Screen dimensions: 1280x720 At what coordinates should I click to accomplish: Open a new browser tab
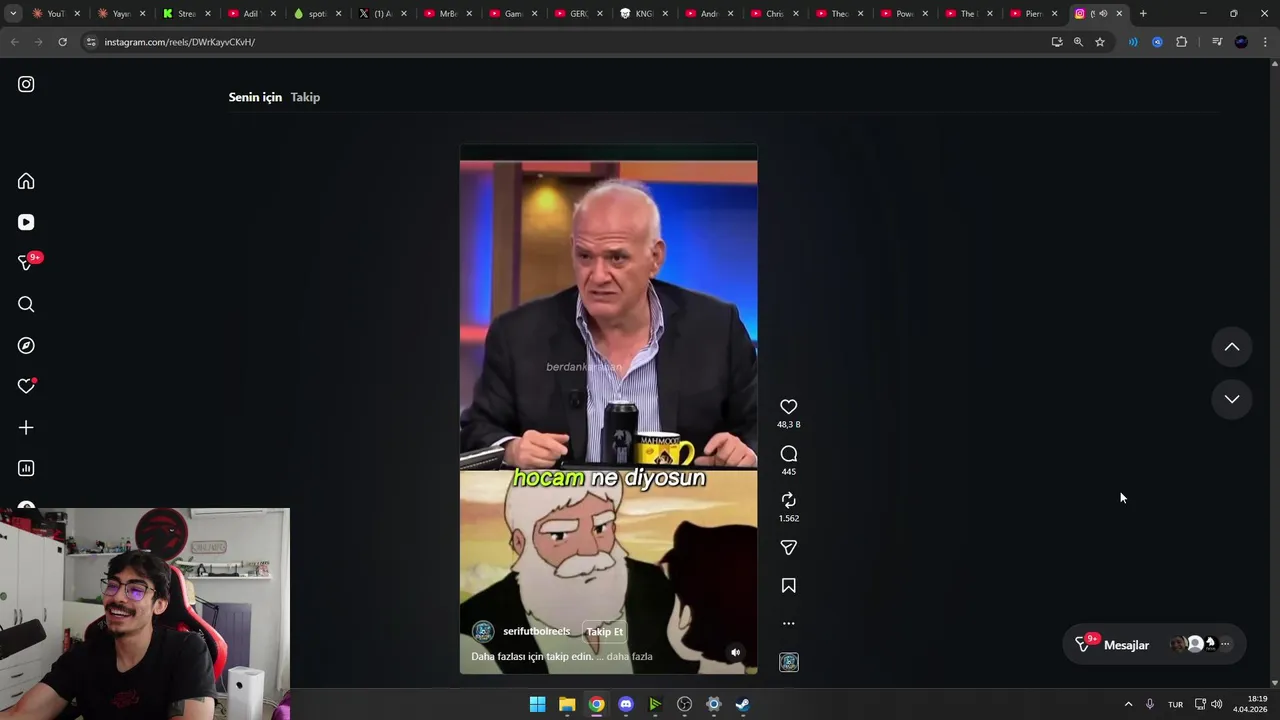[x=1143, y=14]
